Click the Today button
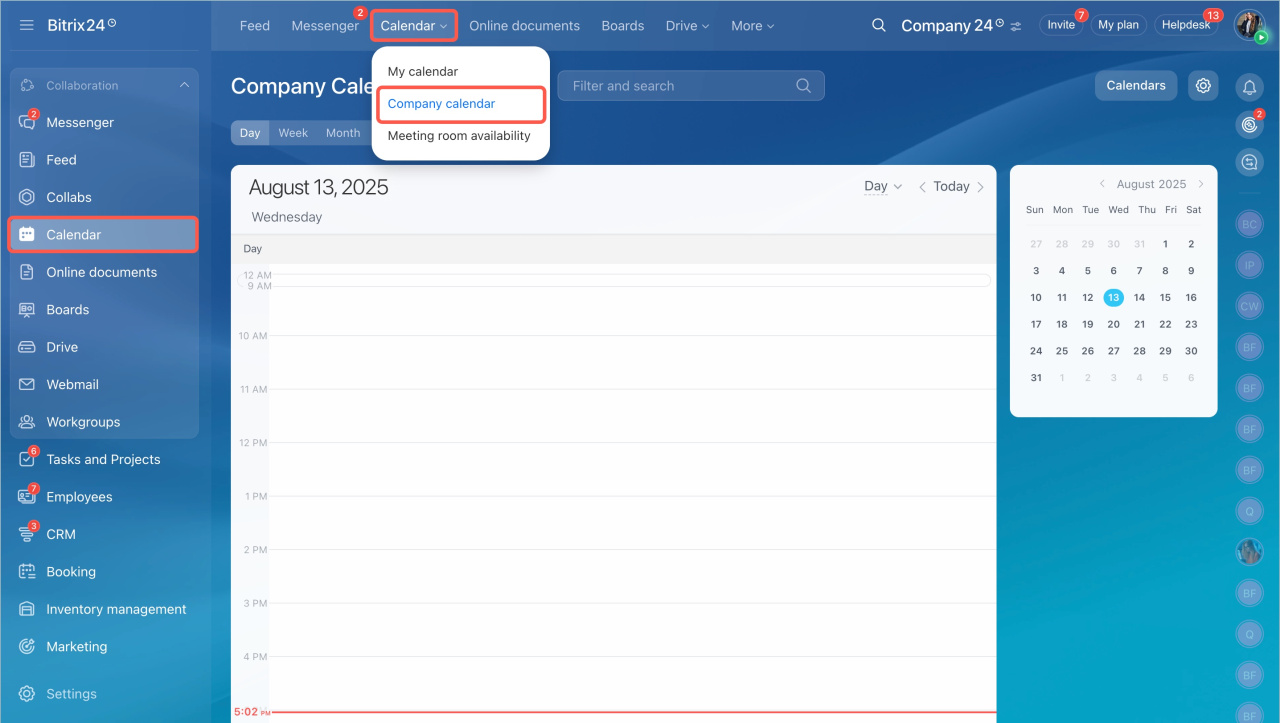 (951, 187)
